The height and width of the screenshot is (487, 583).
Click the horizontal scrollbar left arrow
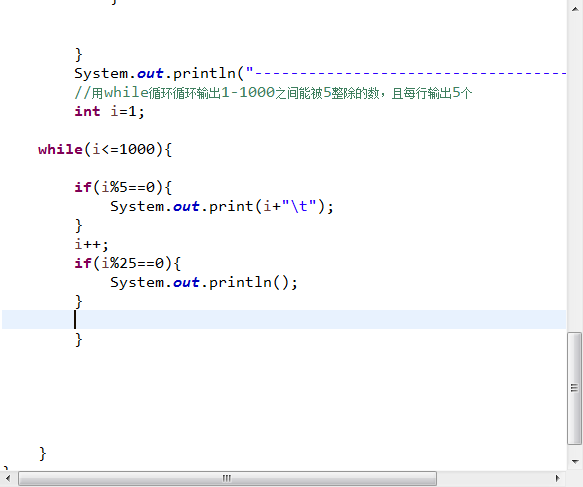pos(8,478)
